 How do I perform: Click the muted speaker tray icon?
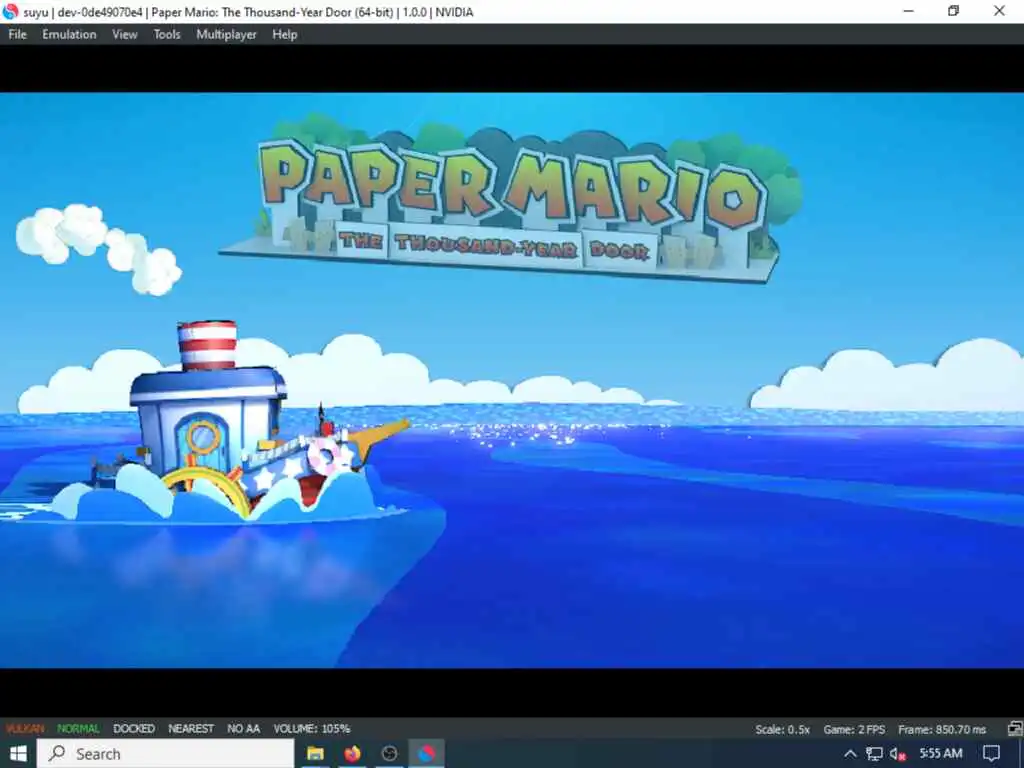[898, 754]
